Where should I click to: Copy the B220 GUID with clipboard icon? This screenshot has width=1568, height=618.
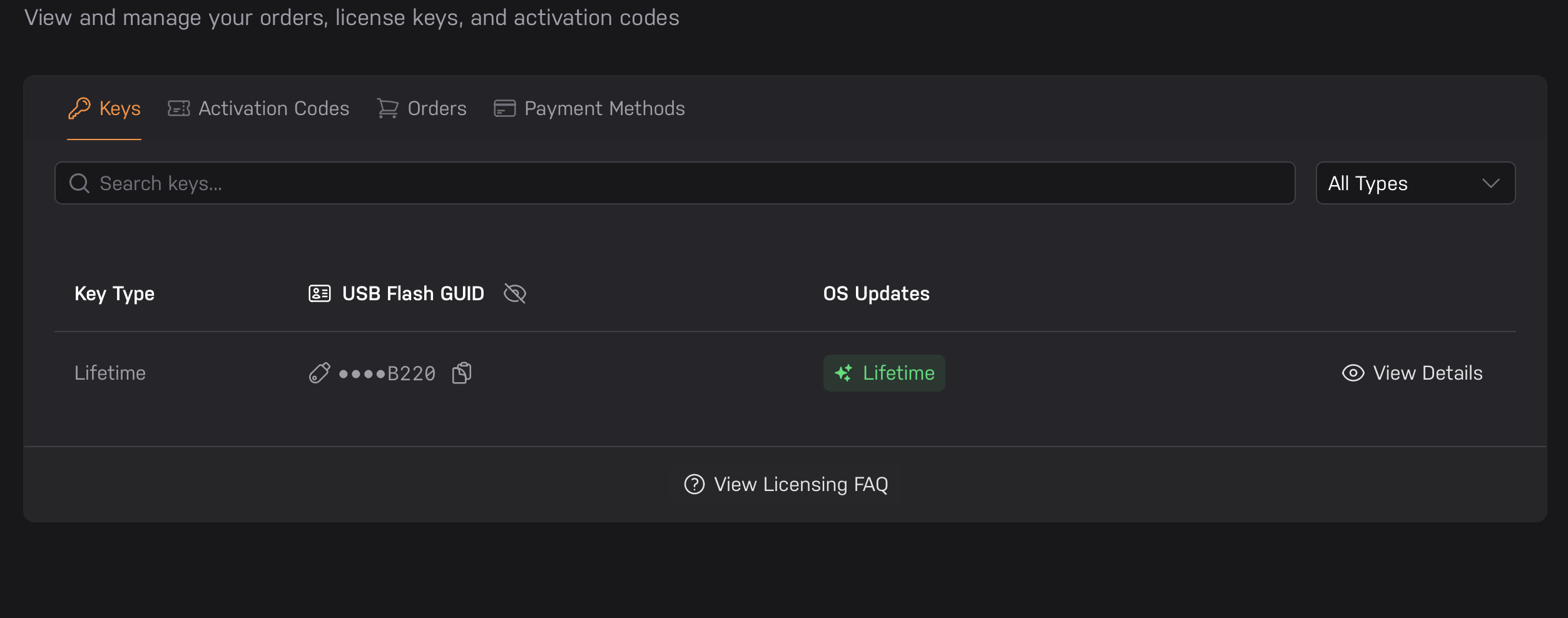click(462, 373)
